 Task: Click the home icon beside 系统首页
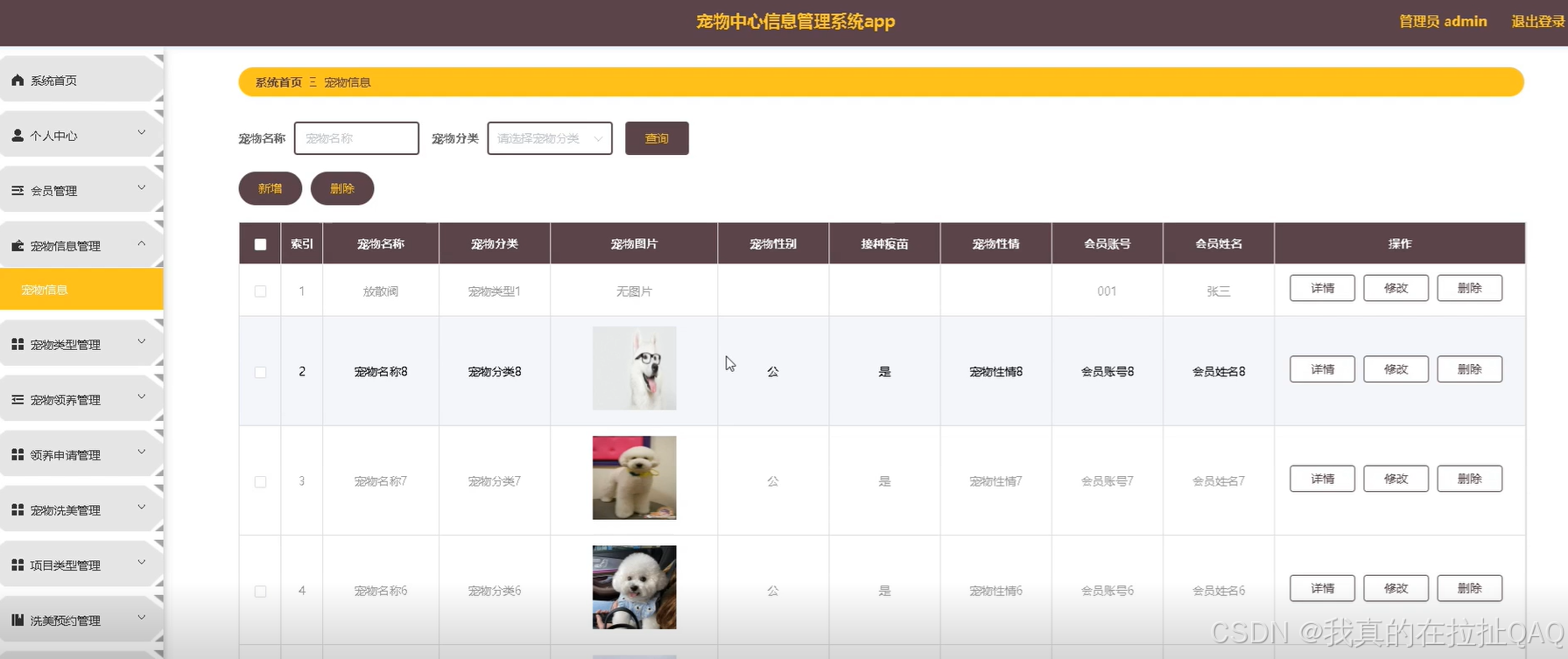tap(18, 80)
